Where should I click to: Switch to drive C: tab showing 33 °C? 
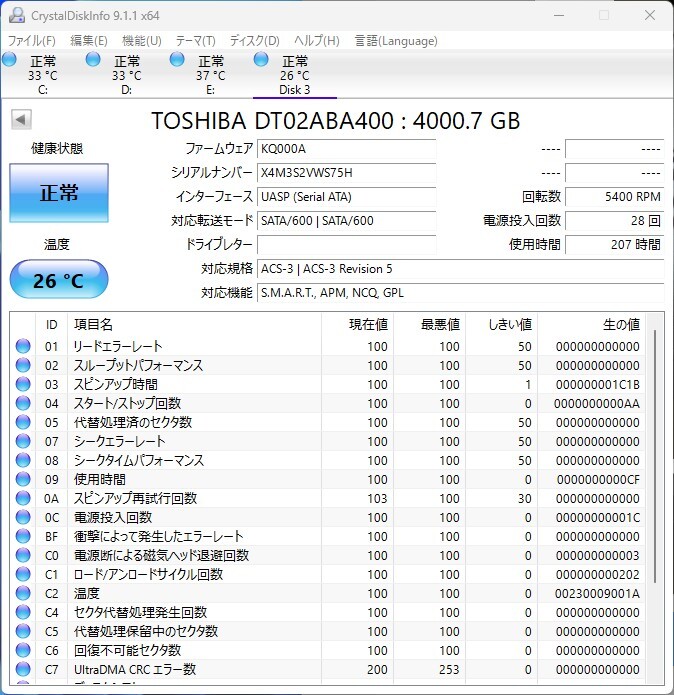[43, 74]
